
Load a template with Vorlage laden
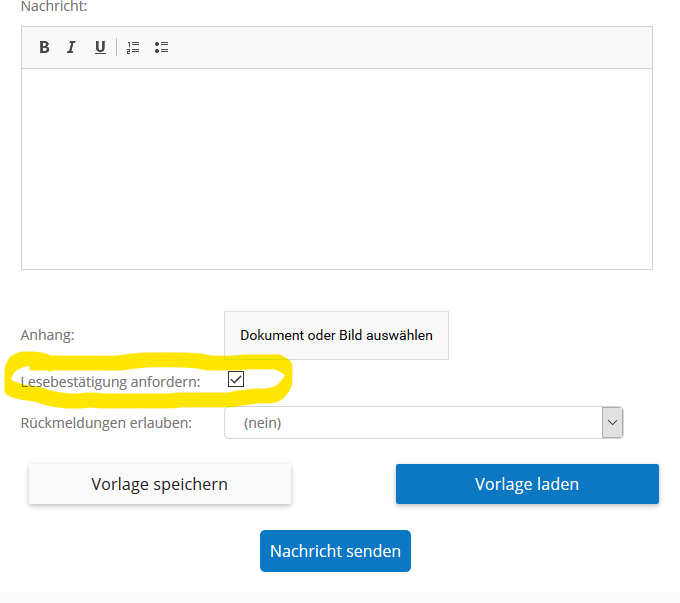pos(527,484)
